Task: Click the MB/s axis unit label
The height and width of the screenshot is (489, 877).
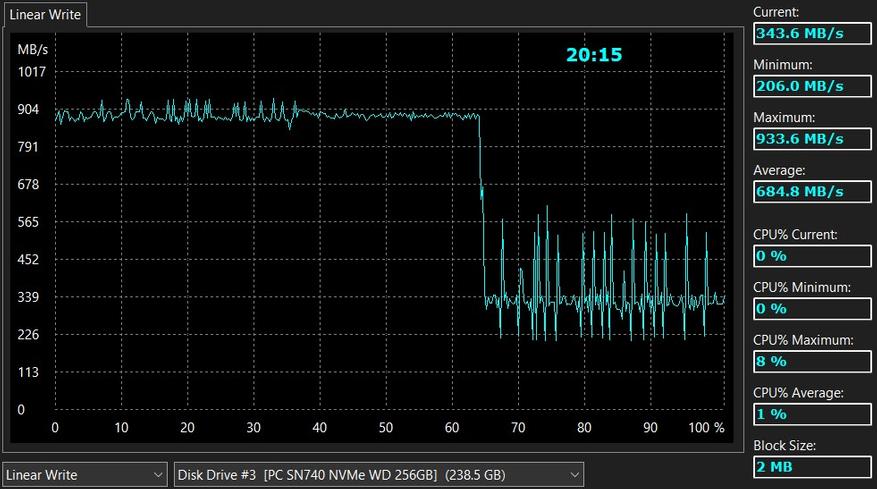Action: (32, 49)
